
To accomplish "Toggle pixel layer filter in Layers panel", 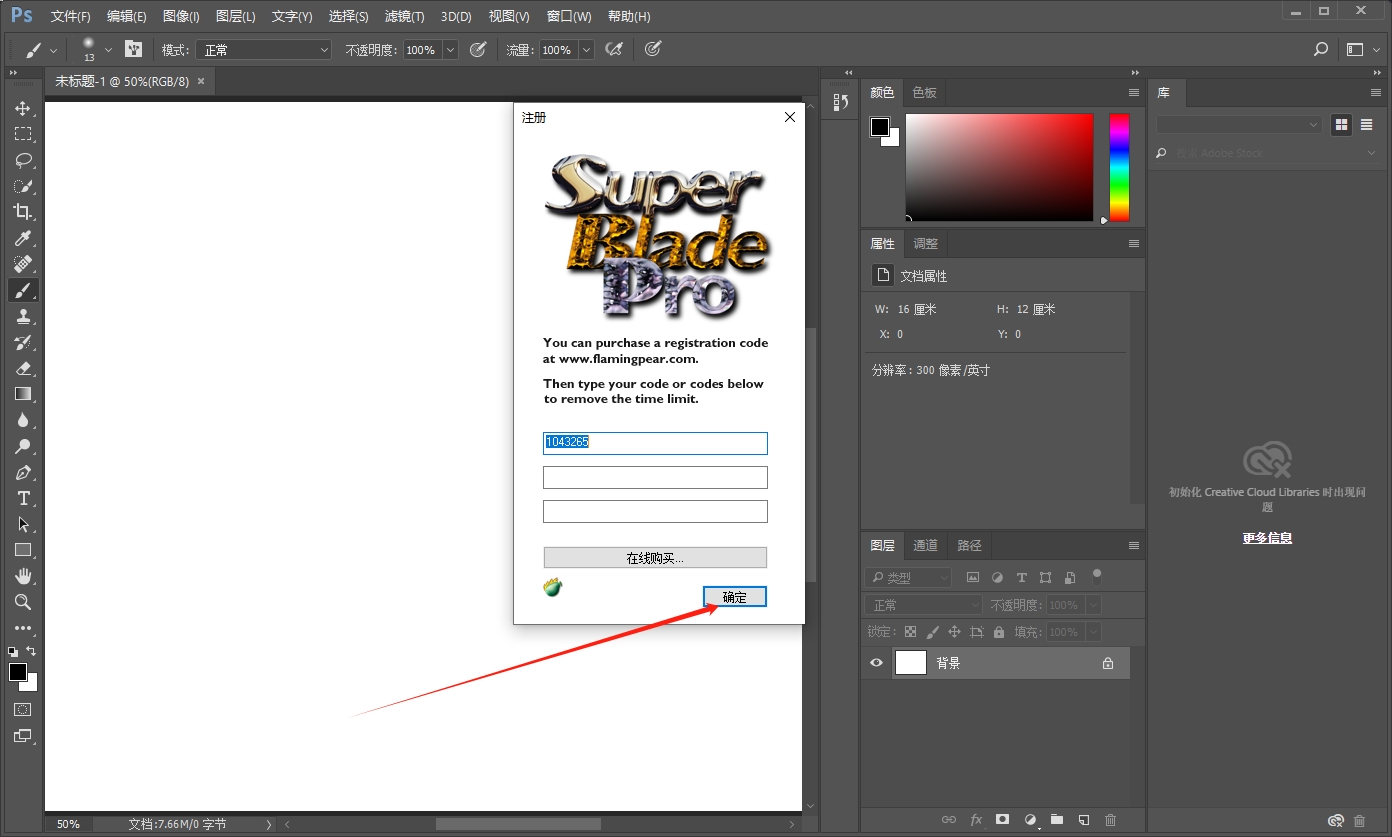I will click(972, 577).
